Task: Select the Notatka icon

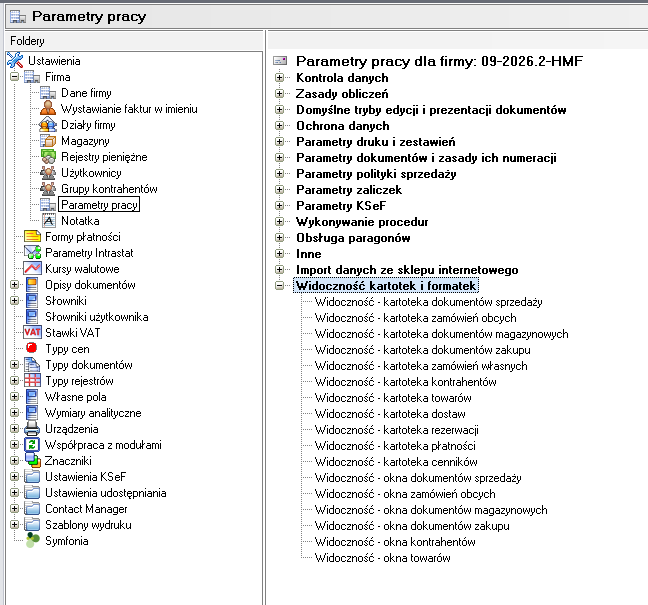Action: point(47,221)
